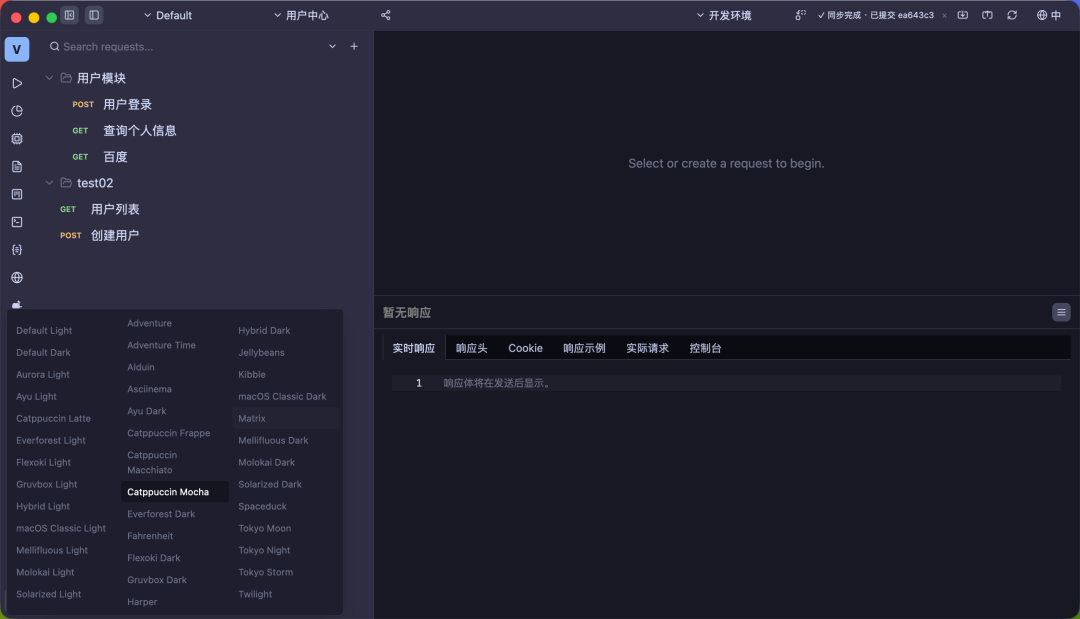Screen dimensions: 1080x619
Task: Select the Hybrid Dark theme
Action: pyautogui.click(x=264, y=331)
